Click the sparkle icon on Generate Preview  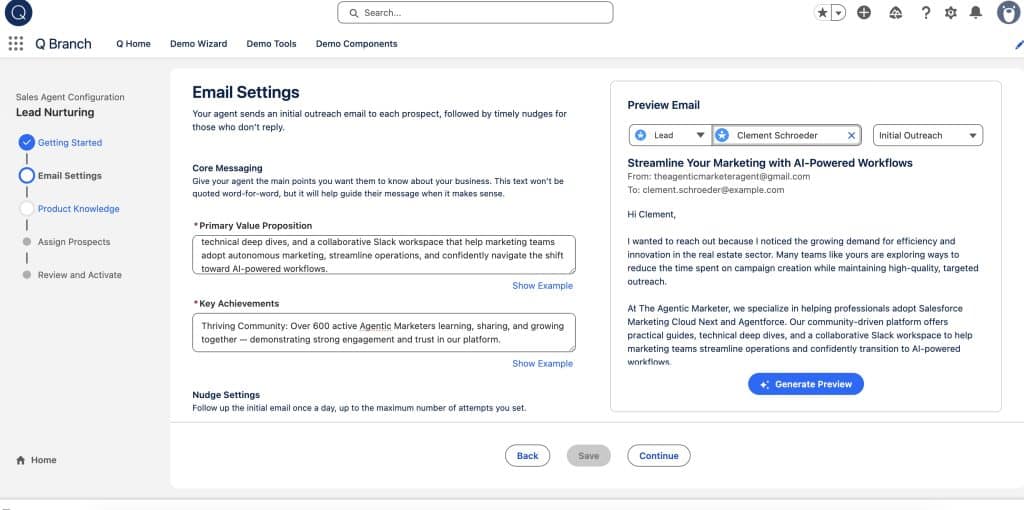pos(765,385)
